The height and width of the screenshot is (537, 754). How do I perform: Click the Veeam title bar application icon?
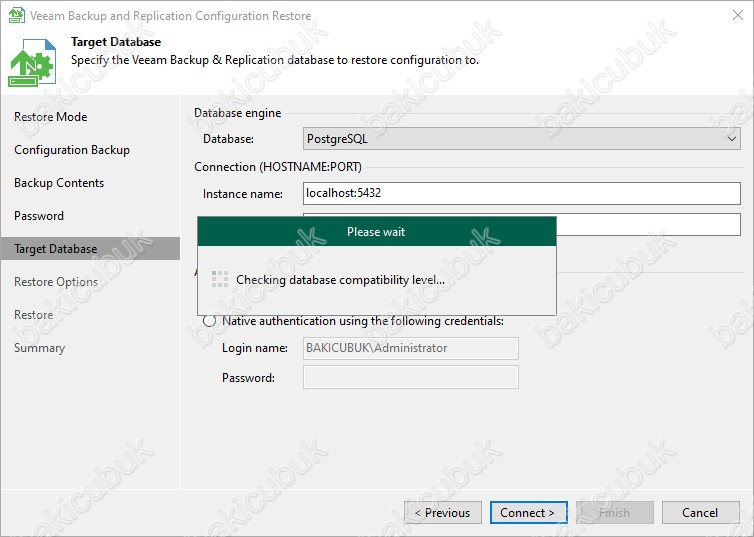point(16,15)
